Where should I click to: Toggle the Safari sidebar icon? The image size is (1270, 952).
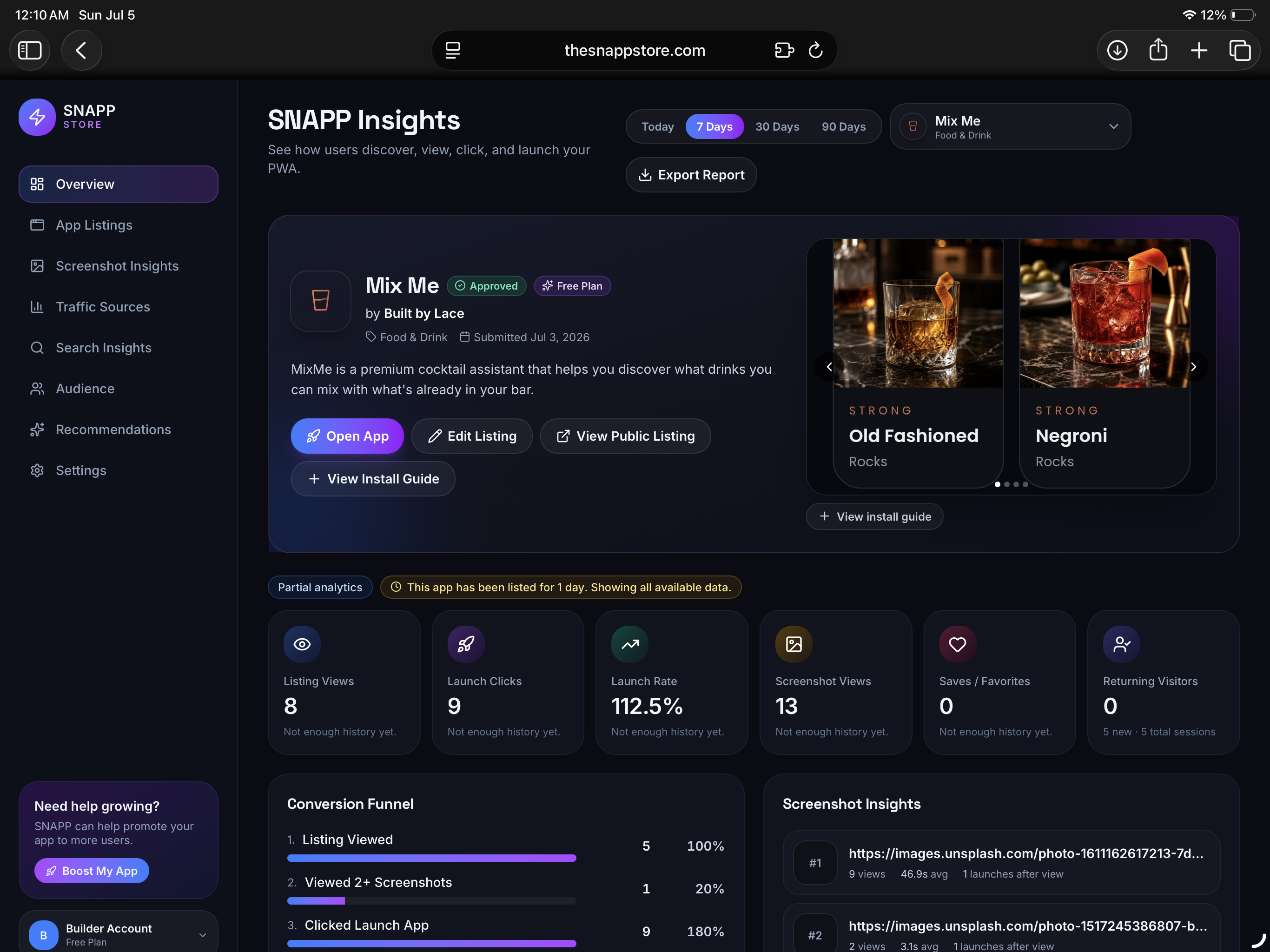(x=30, y=51)
